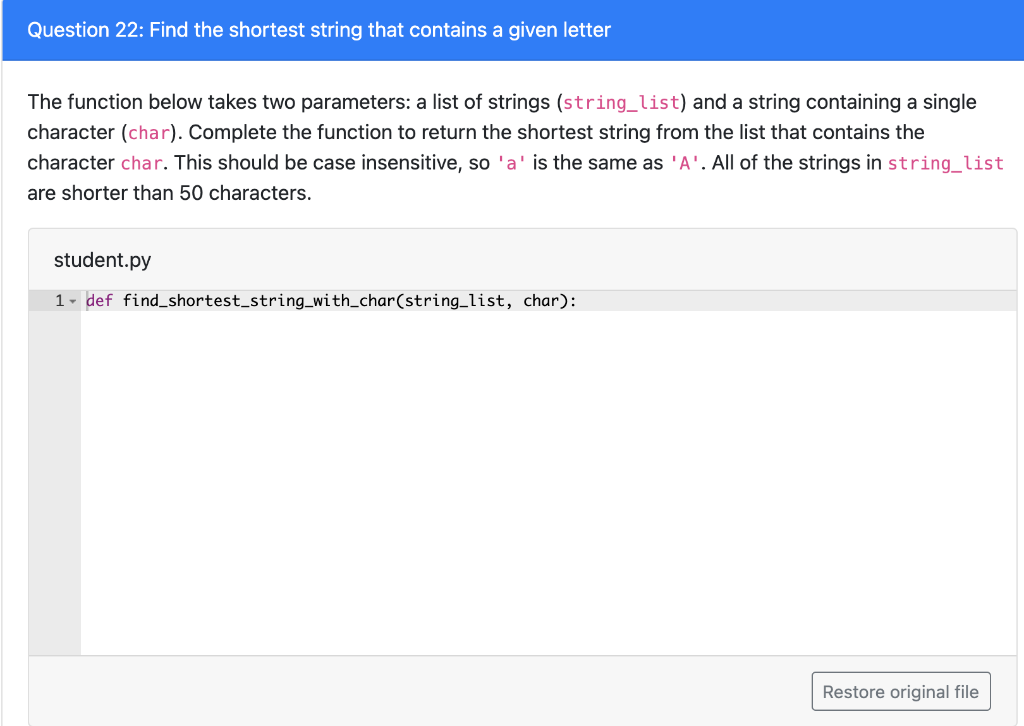Click the pink char term inside the parentheses

click(x=148, y=133)
